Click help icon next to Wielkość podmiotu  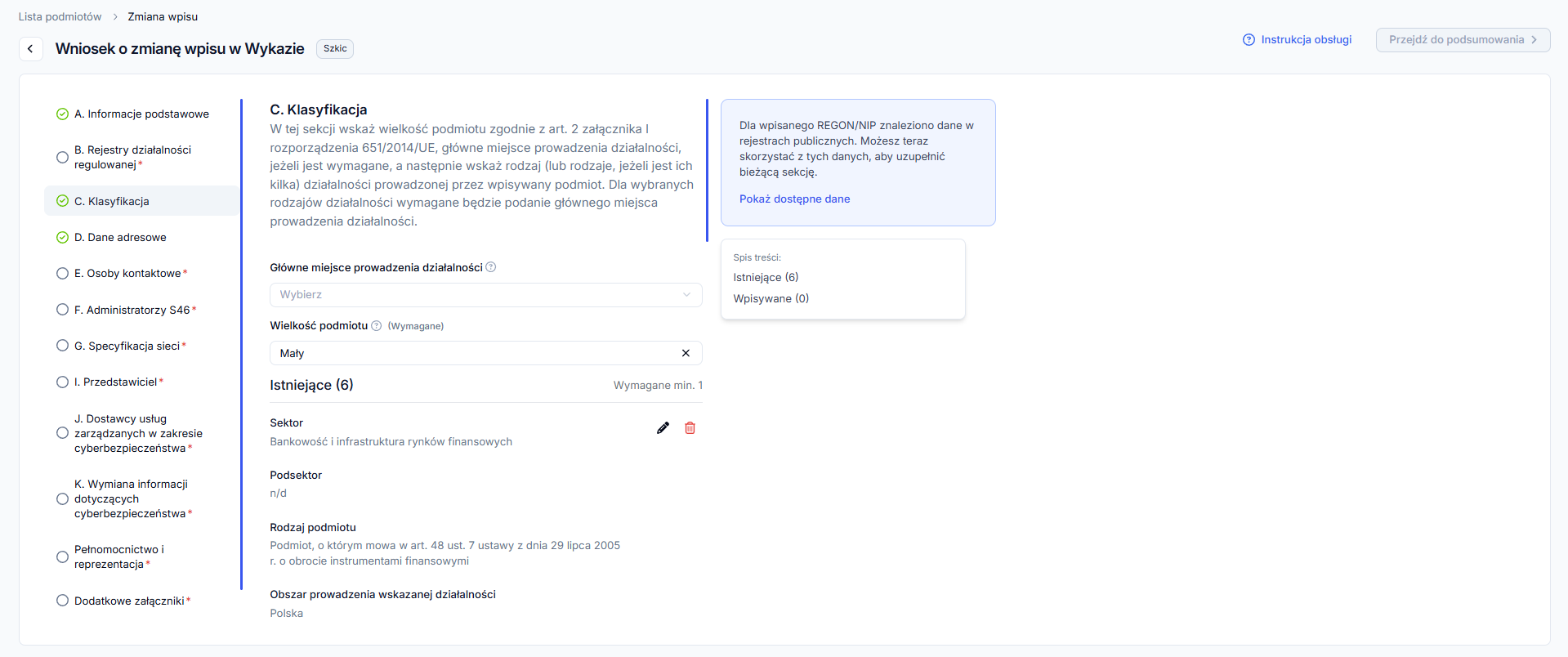(377, 326)
